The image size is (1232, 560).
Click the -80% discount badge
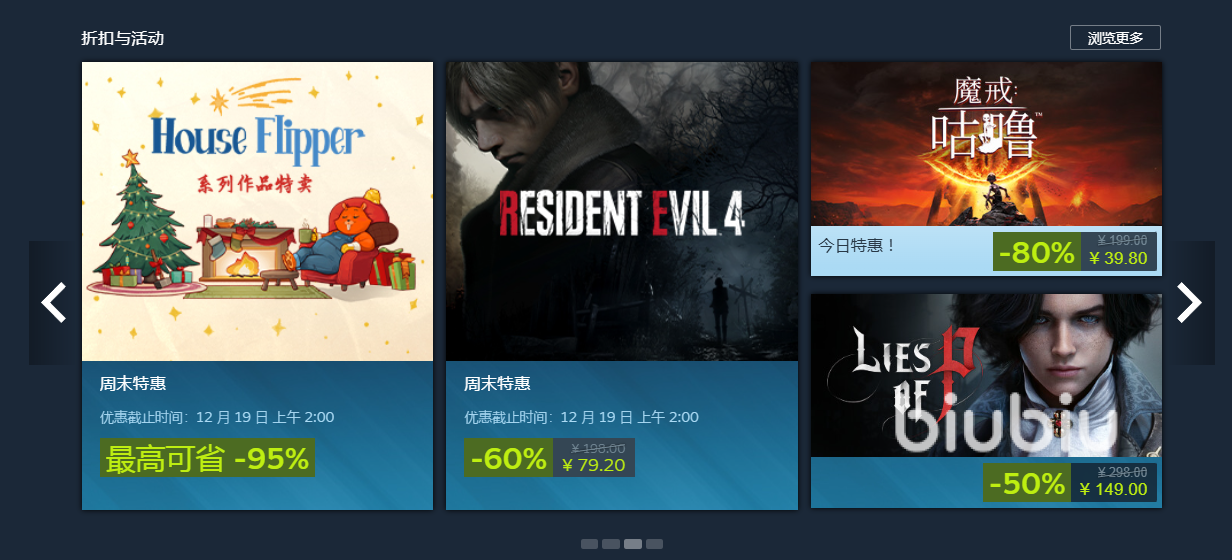1037,251
